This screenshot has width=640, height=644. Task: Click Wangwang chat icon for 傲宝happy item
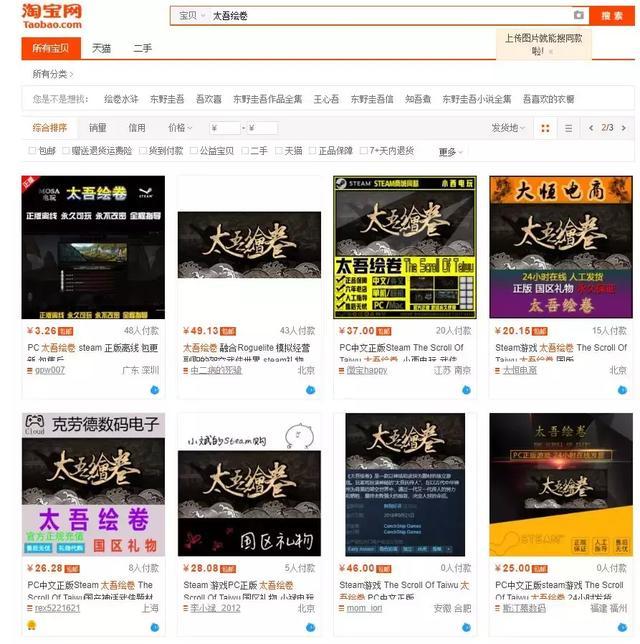point(467,390)
